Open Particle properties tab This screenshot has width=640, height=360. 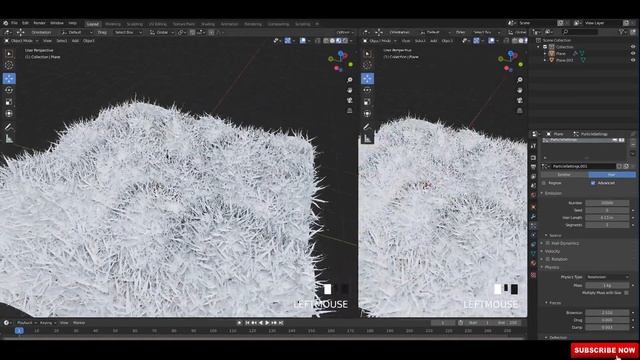(533, 226)
